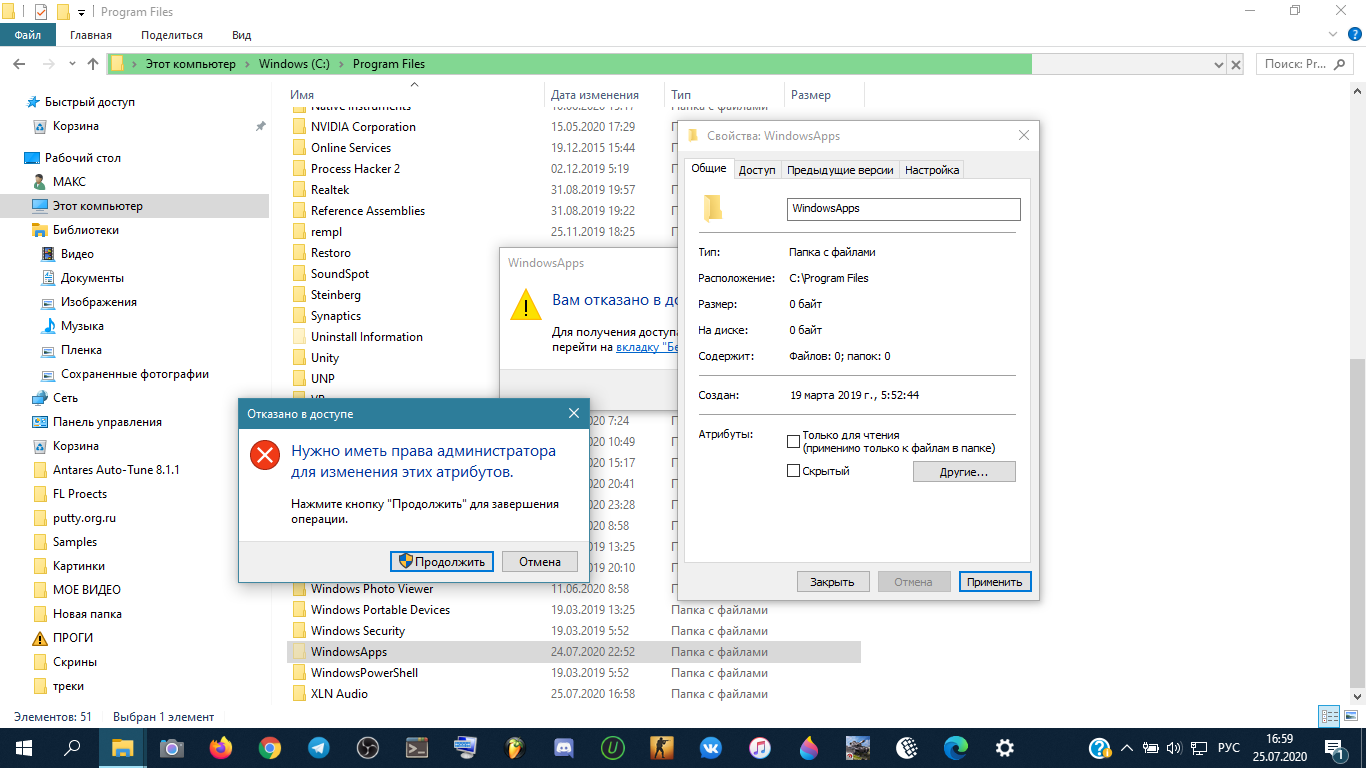Open Firefox from the taskbar
The width and height of the screenshot is (1366, 768).
point(220,747)
